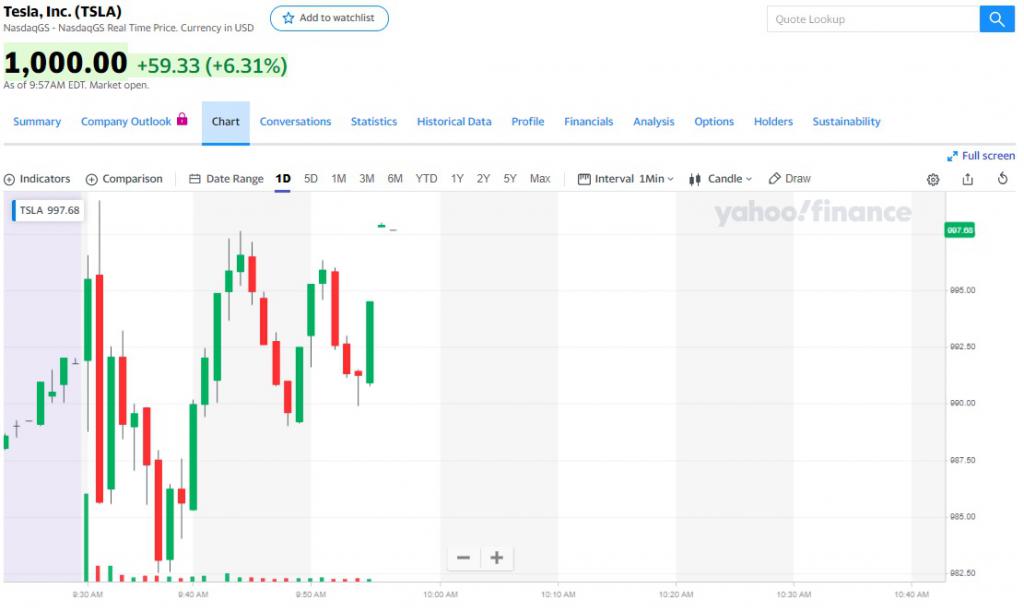Click the 987.50 price axis label

962,460
